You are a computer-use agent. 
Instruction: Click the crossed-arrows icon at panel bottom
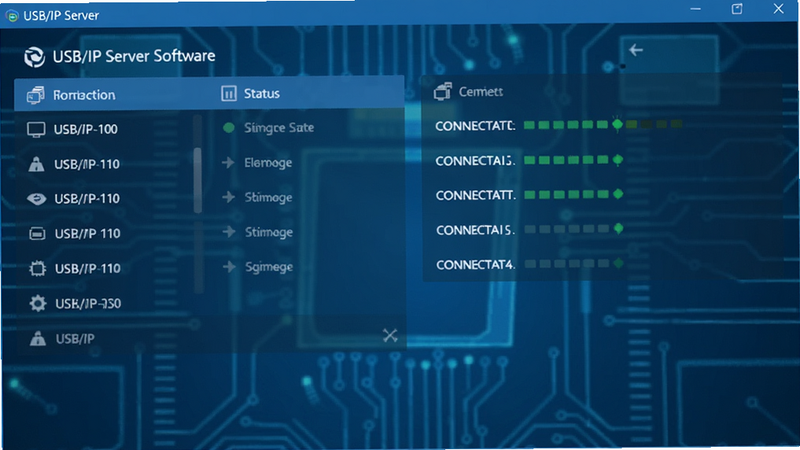click(x=390, y=335)
